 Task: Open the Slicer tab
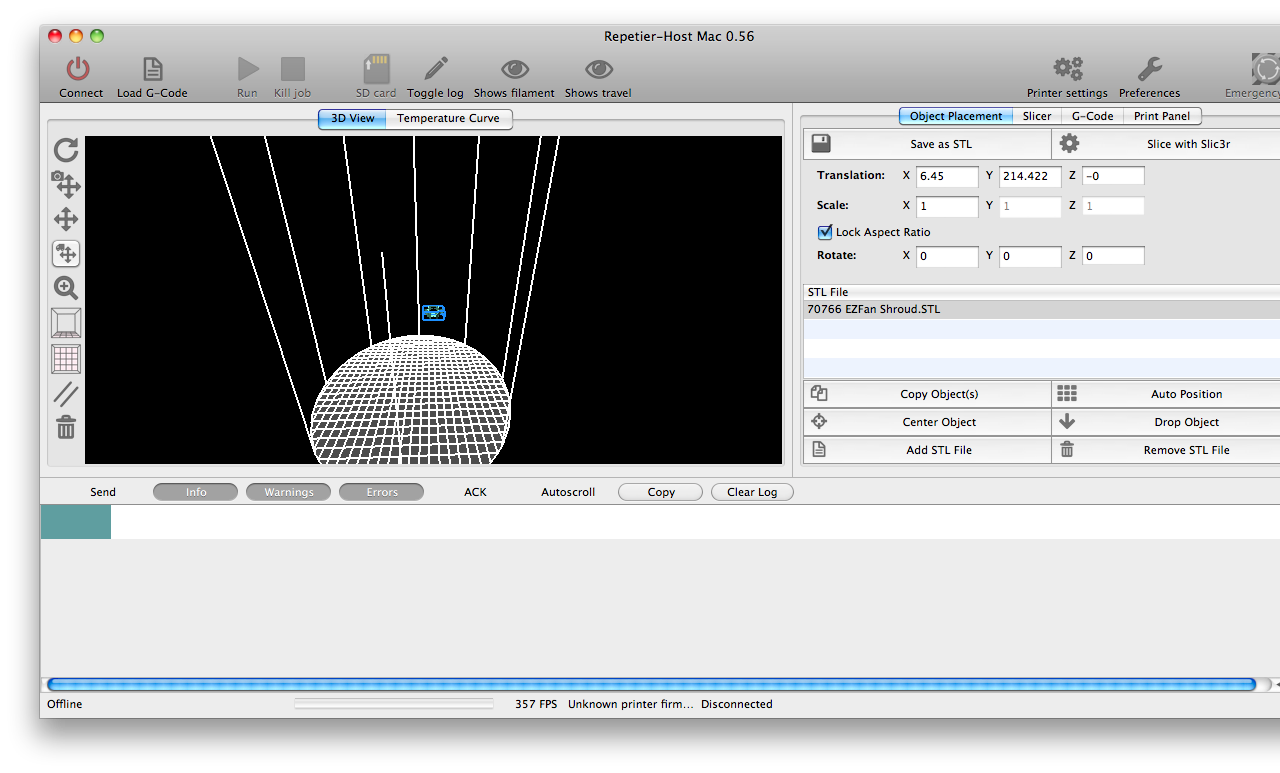(1036, 116)
